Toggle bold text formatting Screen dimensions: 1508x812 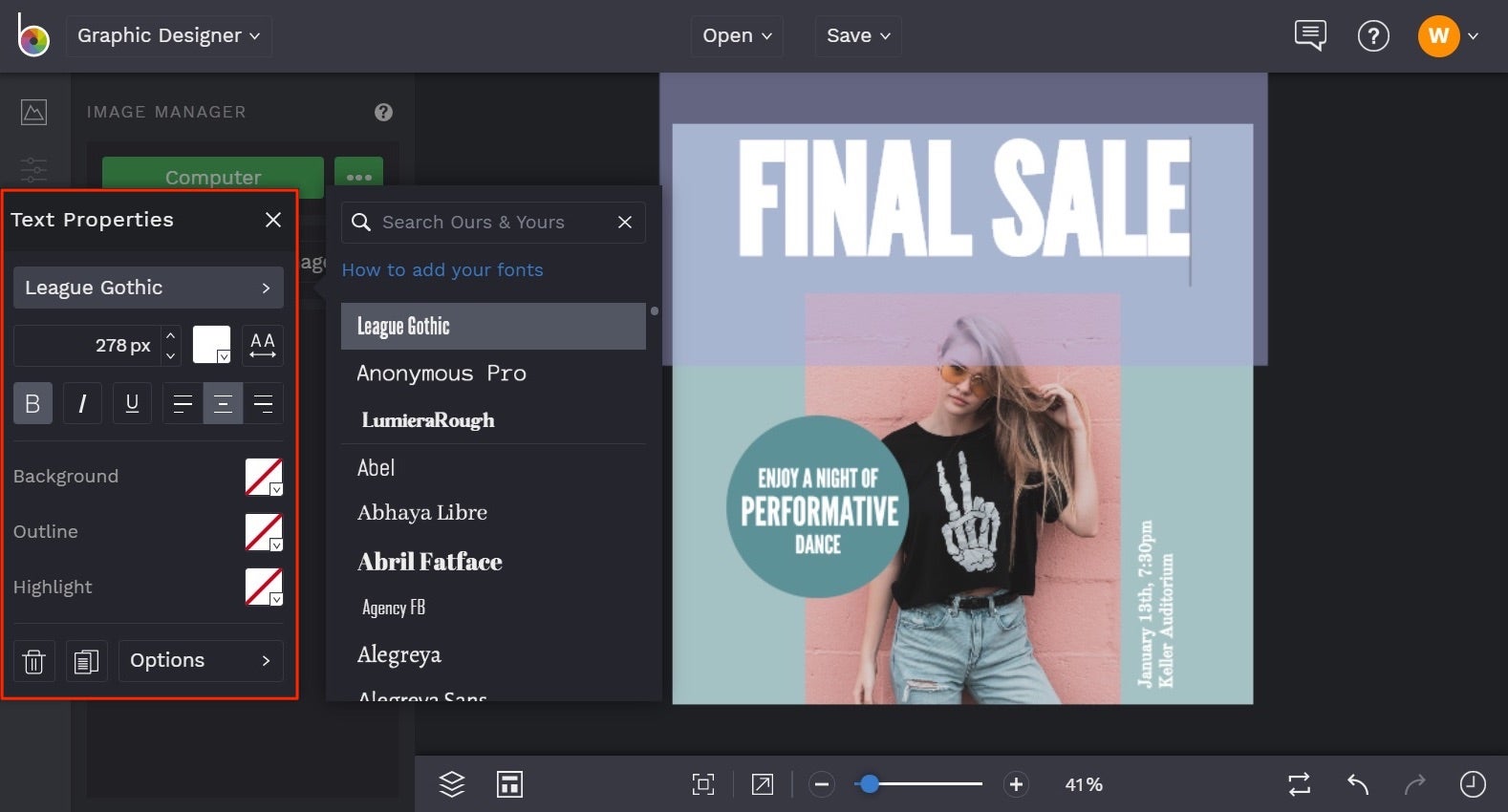click(32, 403)
